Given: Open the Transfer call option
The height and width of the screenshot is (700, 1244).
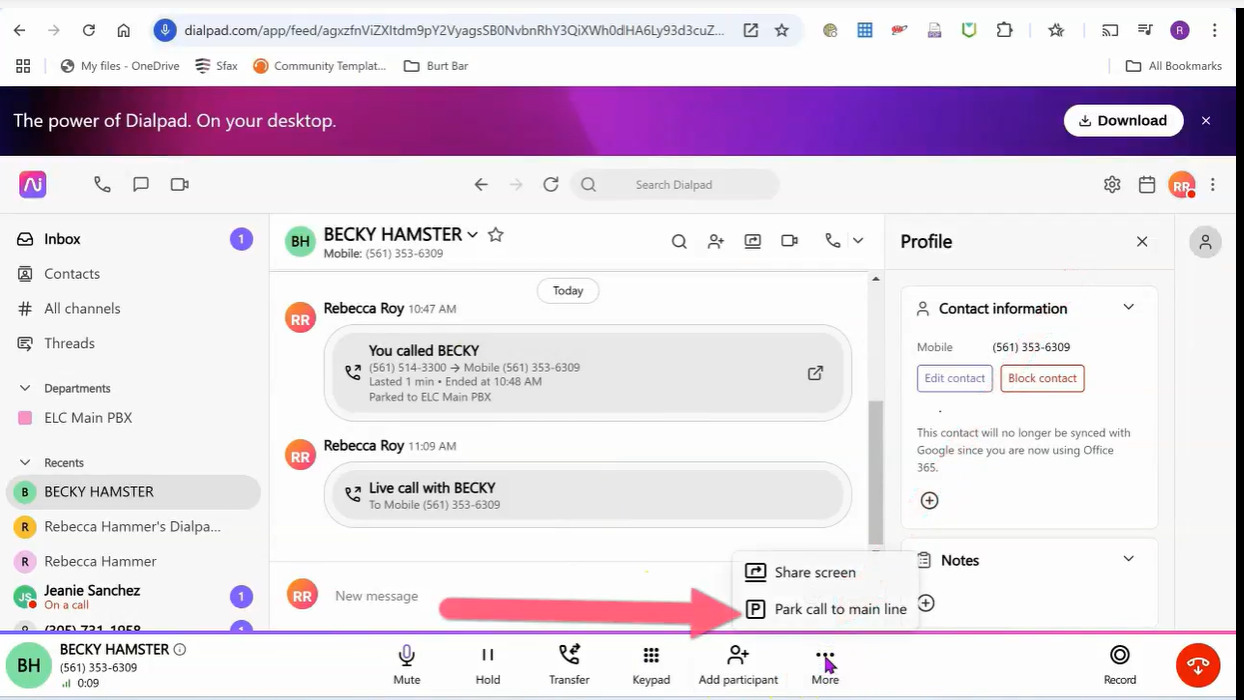Looking at the screenshot, I should point(569,664).
